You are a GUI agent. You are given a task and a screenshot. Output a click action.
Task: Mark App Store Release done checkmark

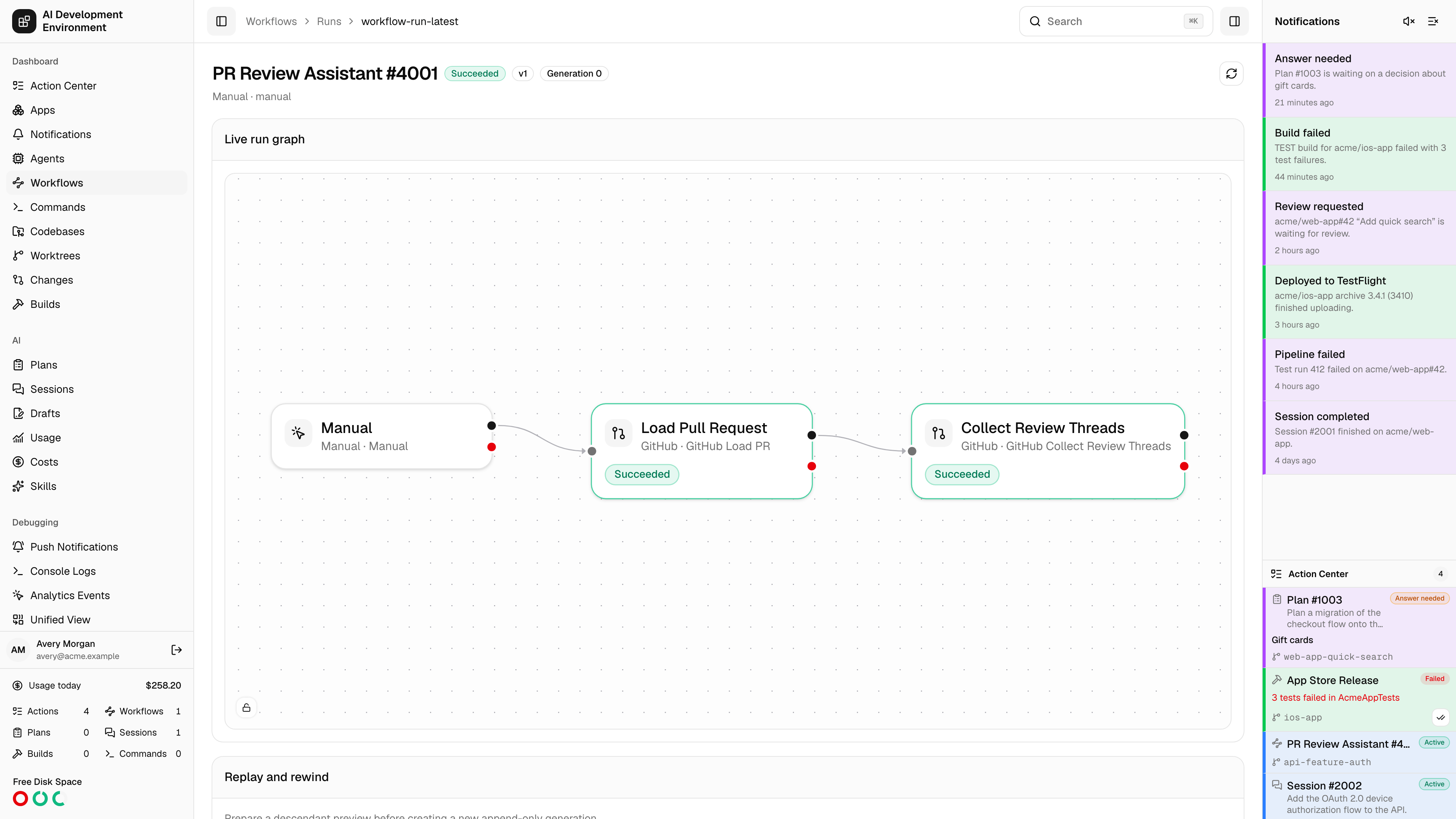(1440, 718)
